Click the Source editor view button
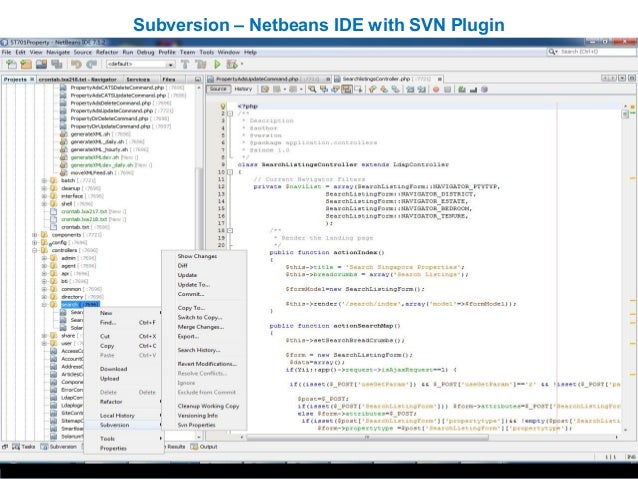Viewport: 638px width, 479px height. click(x=217, y=89)
